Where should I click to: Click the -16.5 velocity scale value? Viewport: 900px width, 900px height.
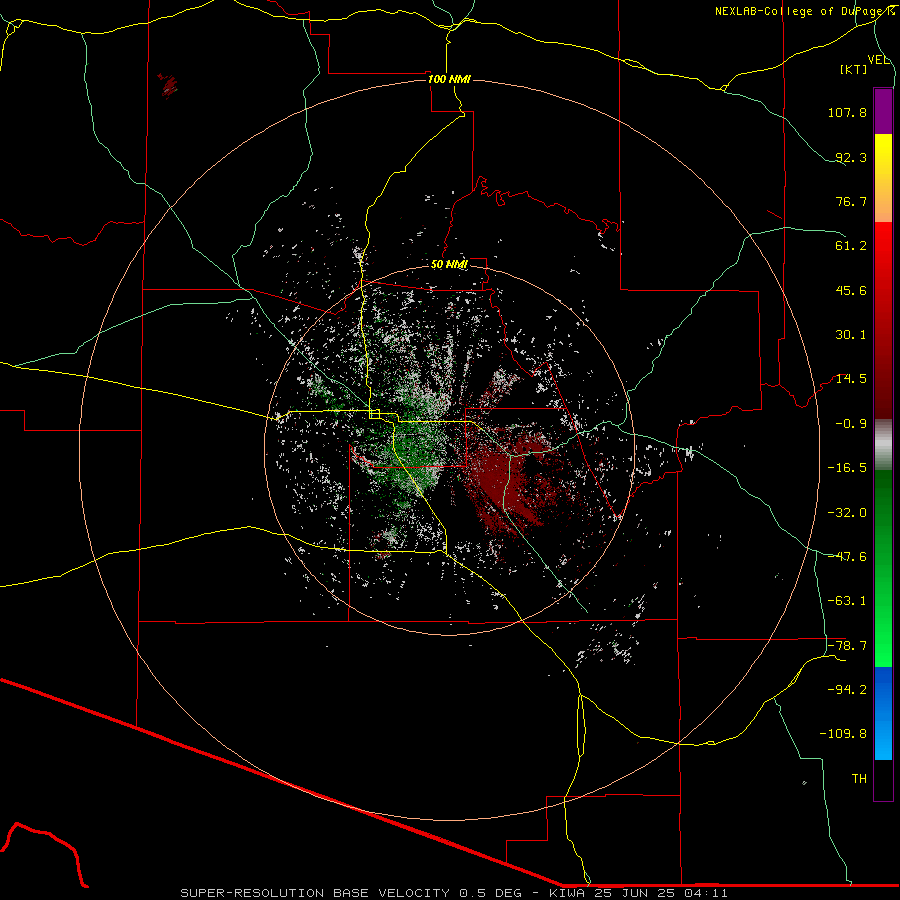click(847, 468)
